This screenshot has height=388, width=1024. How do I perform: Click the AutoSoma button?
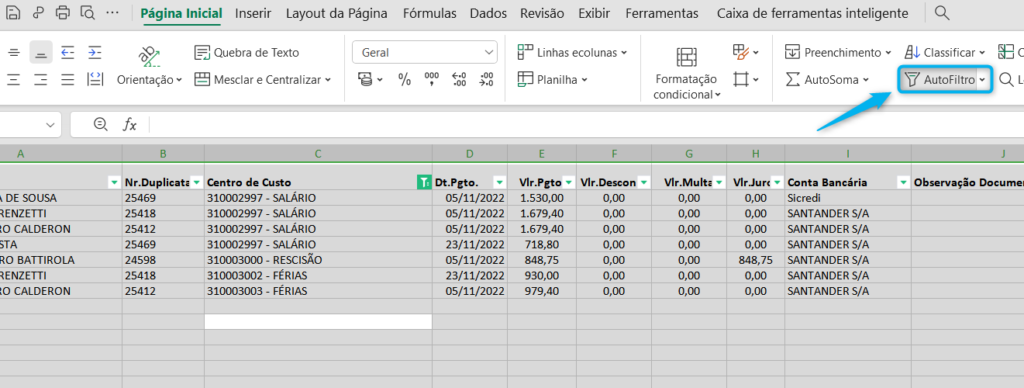[x=827, y=80]
